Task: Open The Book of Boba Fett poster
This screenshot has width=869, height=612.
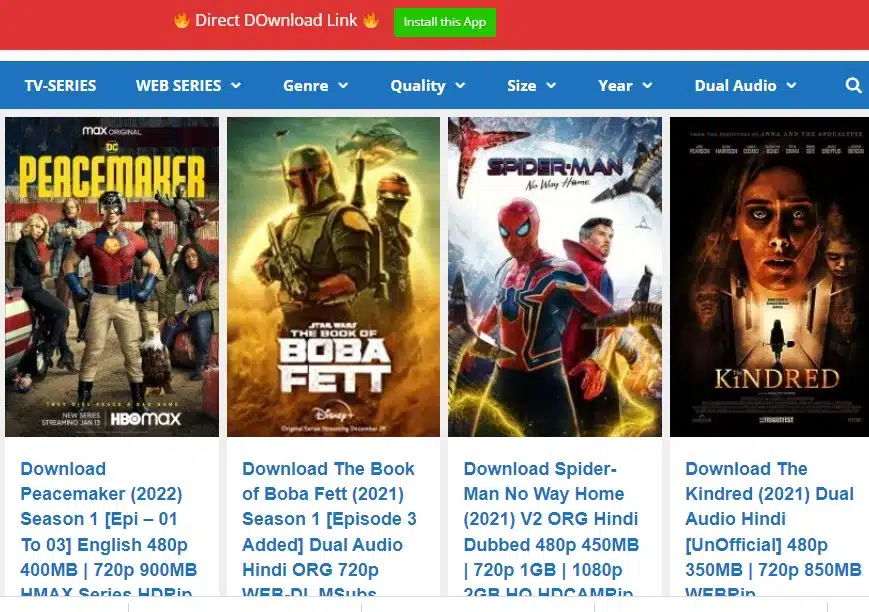Action: pyautogui.click(x=334, y=277)
